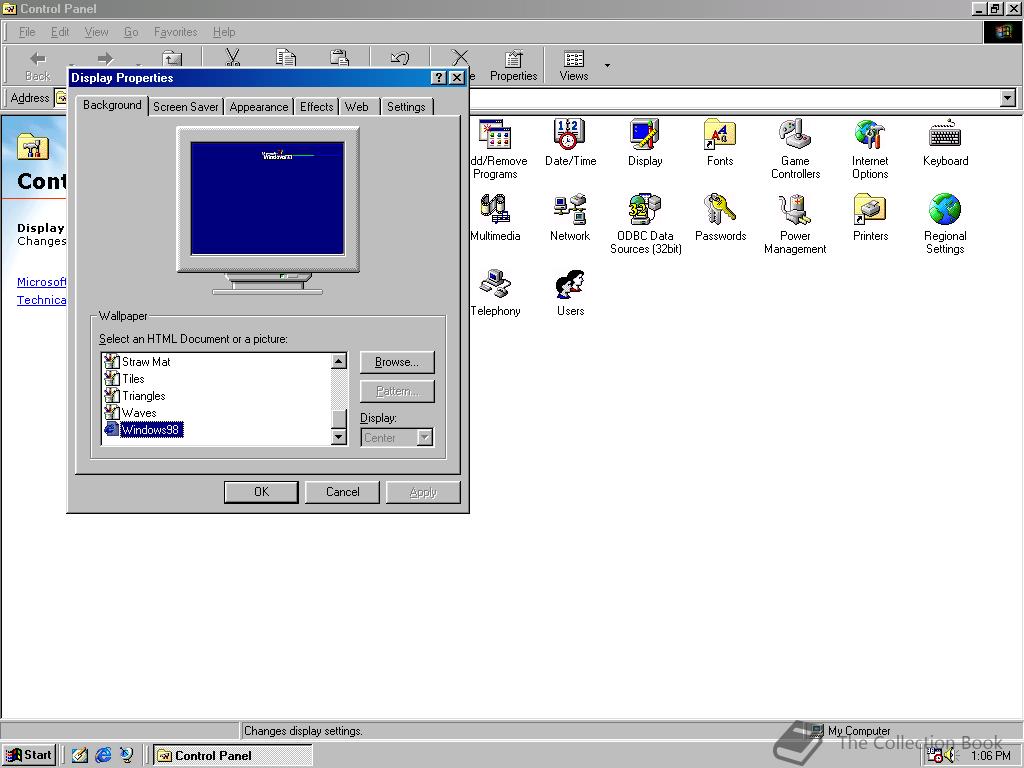The width and height of the screenshot is (1024, 768).
Task: Open the Display mode Center dropdown
Action: coord(398,438)
